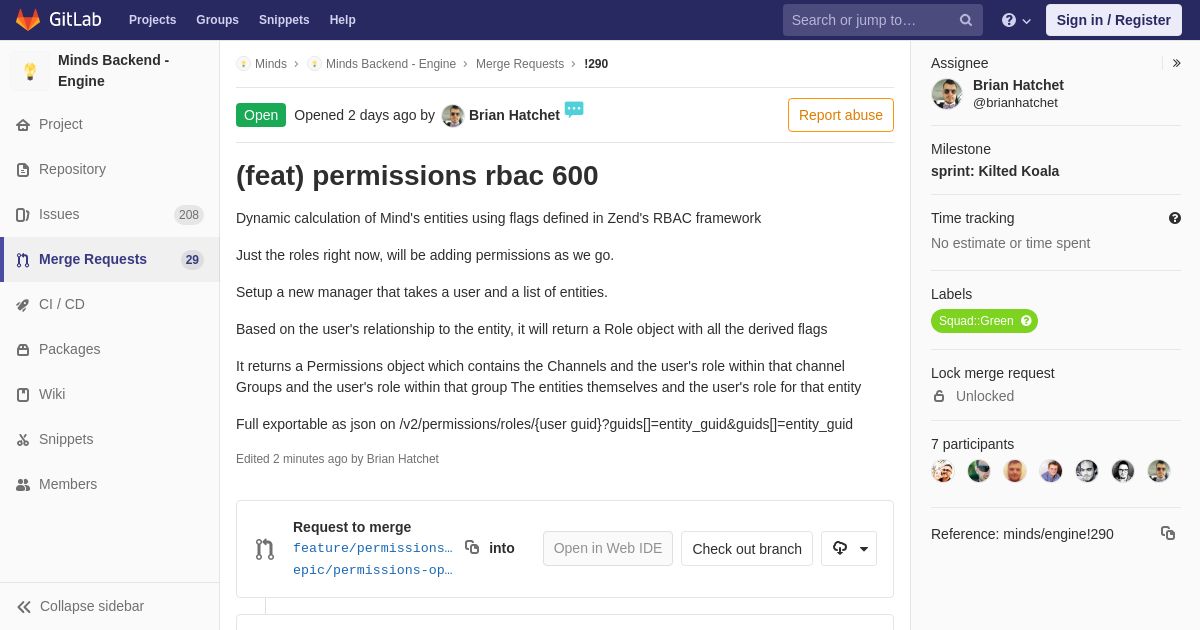Viewport: 1200px width, 630px height.
Task: Click the Minds Backend Engine lightbulb avatar
Action: [30, 71]
